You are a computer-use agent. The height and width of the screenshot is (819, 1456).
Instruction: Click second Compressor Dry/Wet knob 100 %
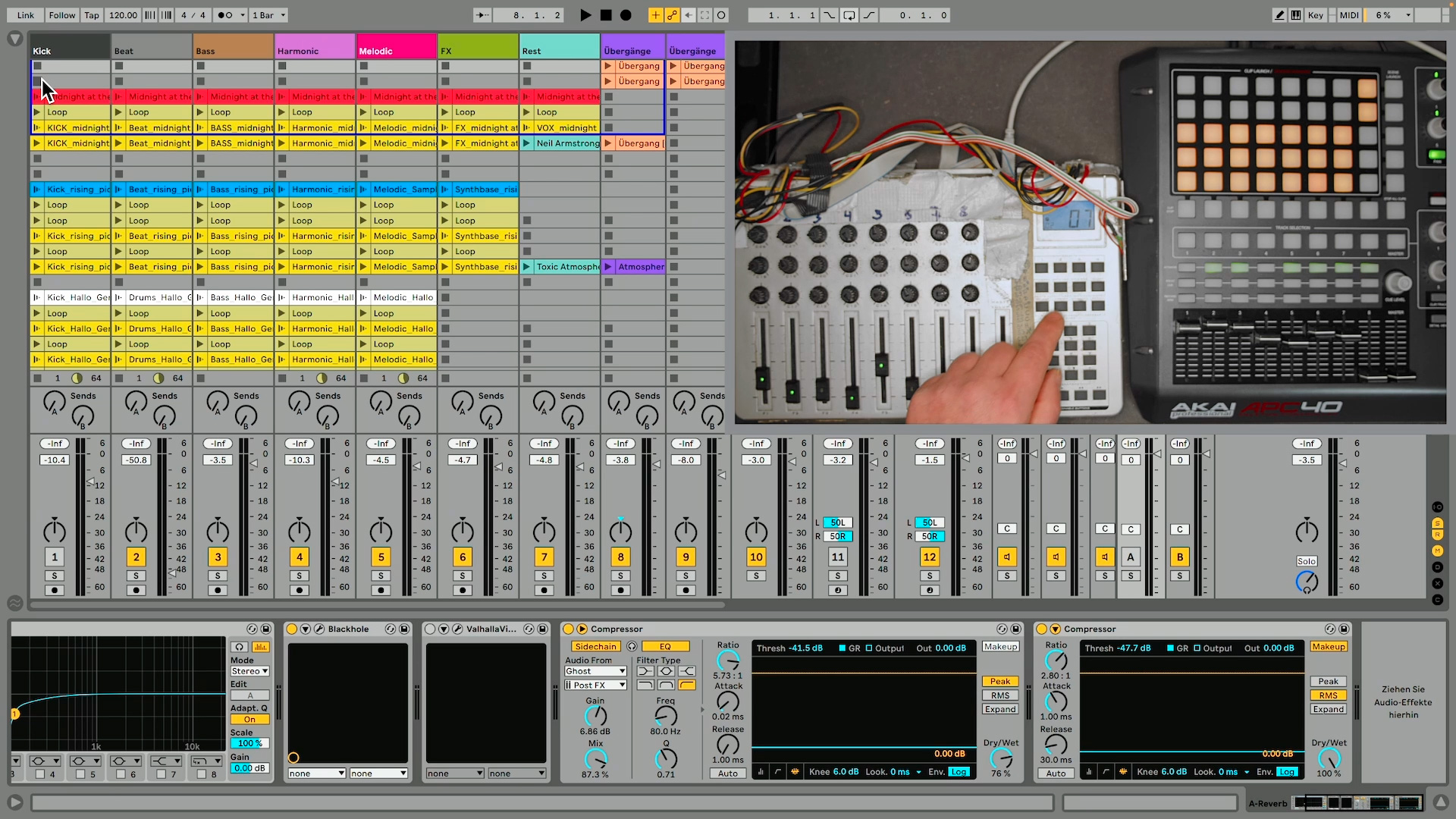tap(1329, 758)
